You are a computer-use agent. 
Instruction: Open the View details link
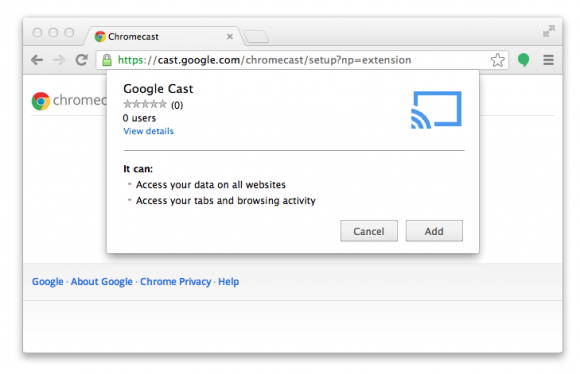point(148,131)
